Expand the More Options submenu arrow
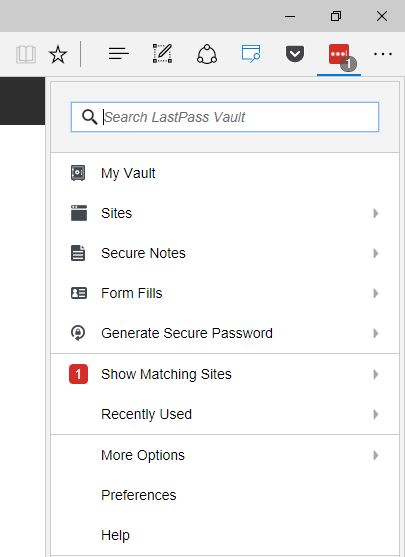The height and width of the screenshot is (557, 405). 376,455
